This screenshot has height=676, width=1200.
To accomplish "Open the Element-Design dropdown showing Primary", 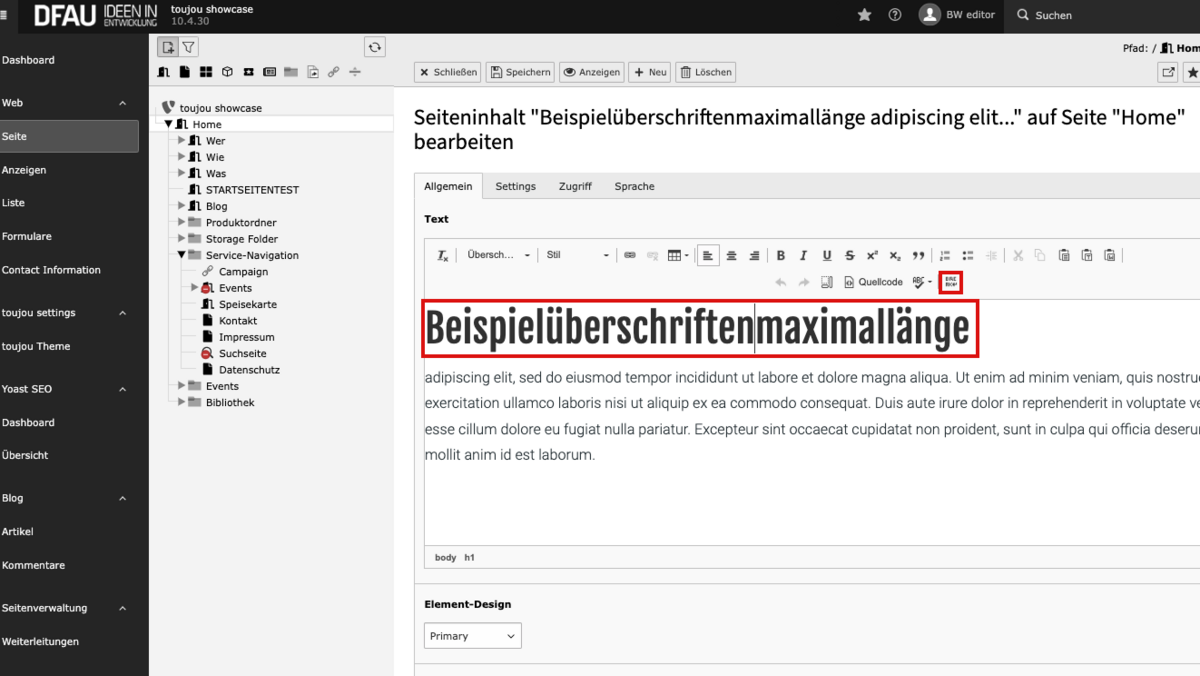I will (472, 635).
